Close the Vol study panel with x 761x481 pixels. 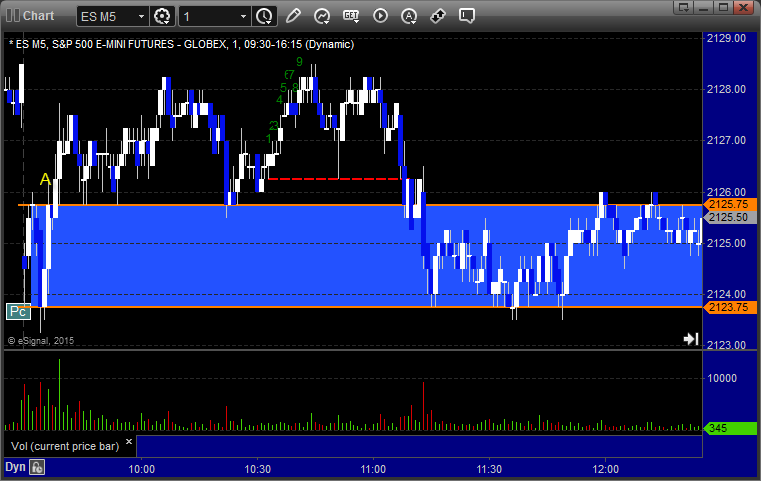pos(129,442)
